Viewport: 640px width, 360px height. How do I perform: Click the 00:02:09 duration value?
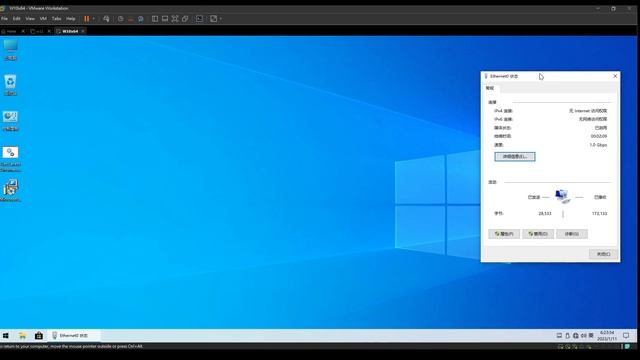(599, 136)
